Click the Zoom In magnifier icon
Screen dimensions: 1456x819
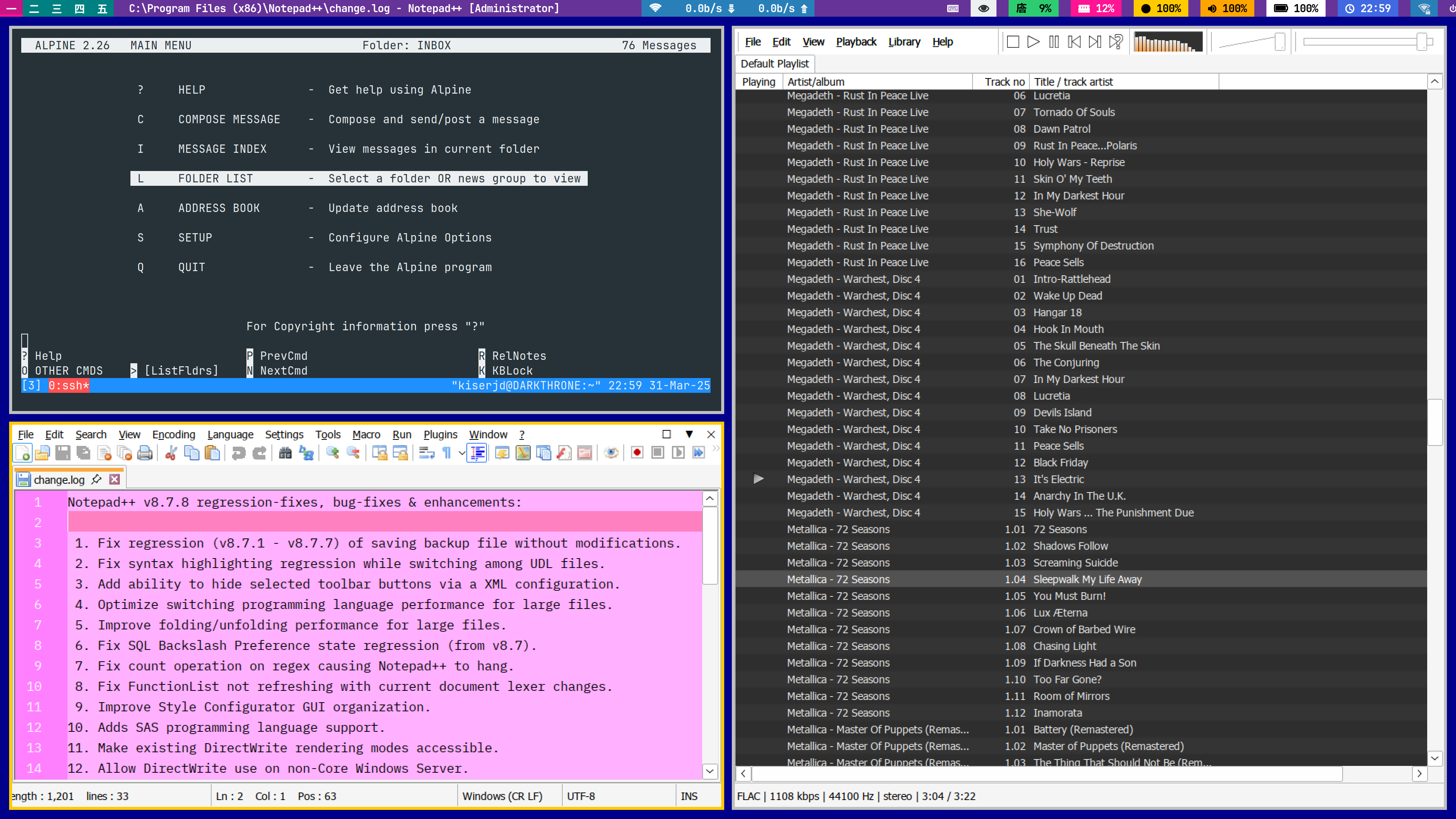click(333, 453)
